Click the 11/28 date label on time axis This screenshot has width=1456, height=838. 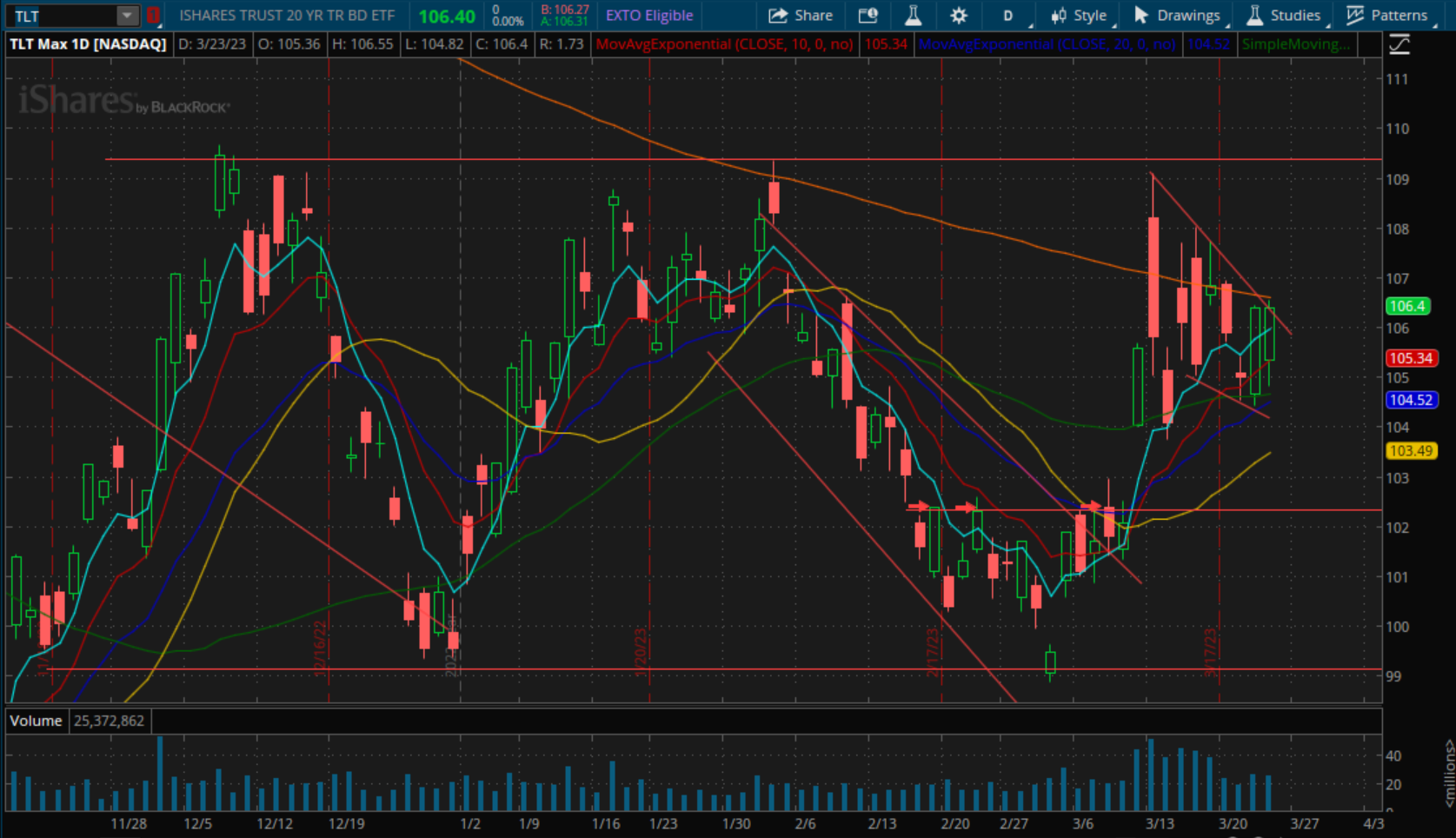tap(129, 823)
